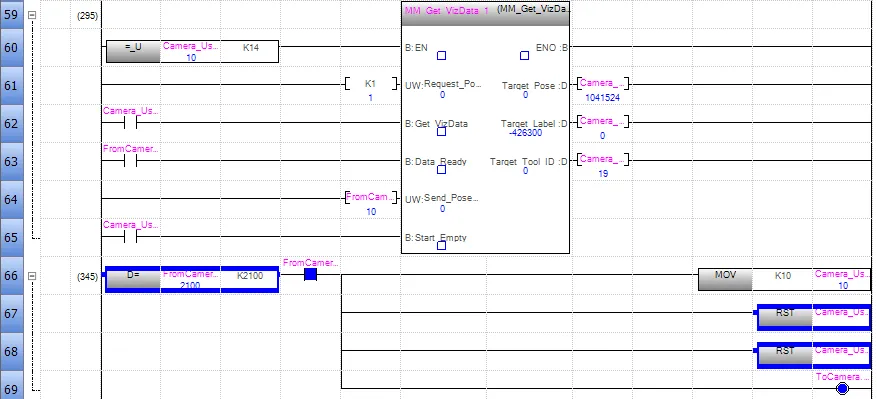Click the K10 operand of MOV
This screenshot has height=399, width=877.
782,275
